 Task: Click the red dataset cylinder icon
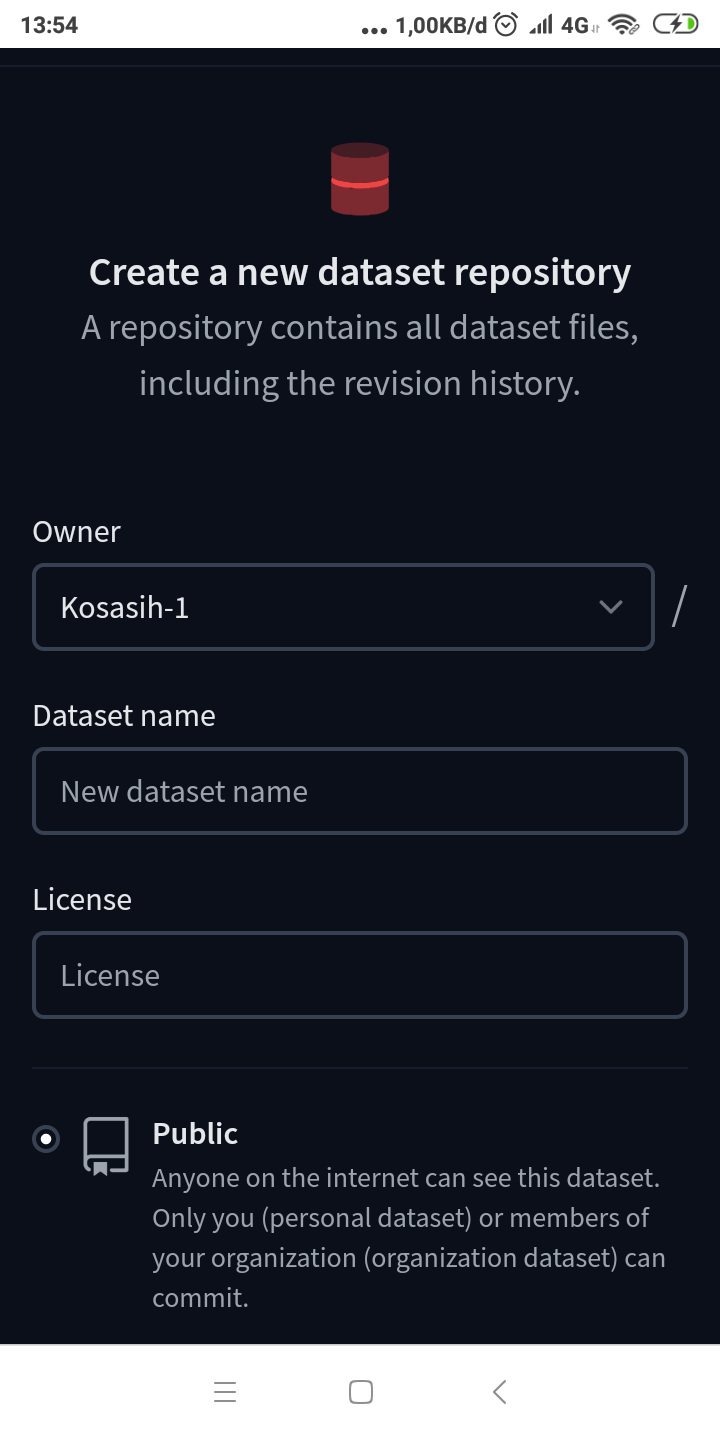click(x=359, y=179)
